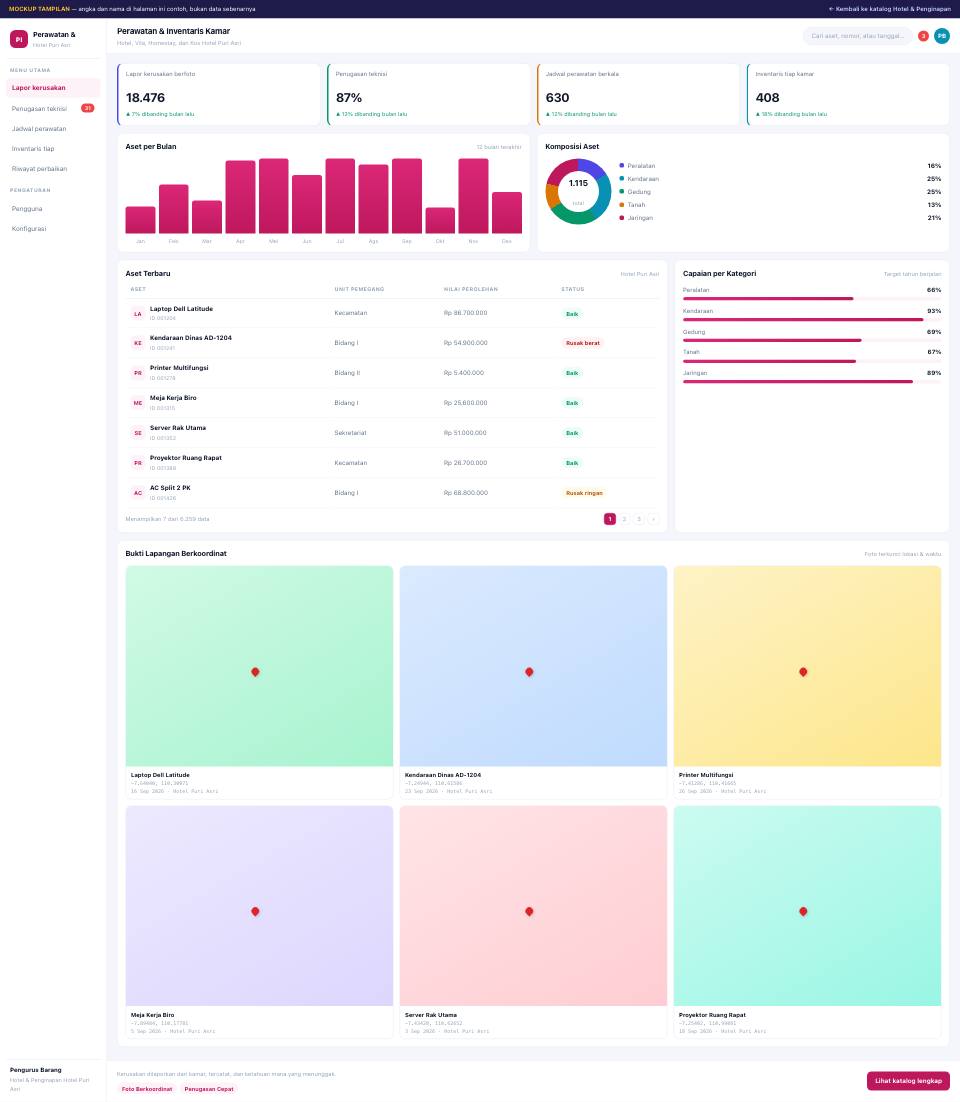960x1102 pixels.
Task: Go to pagination page 3
Action: 639,519
